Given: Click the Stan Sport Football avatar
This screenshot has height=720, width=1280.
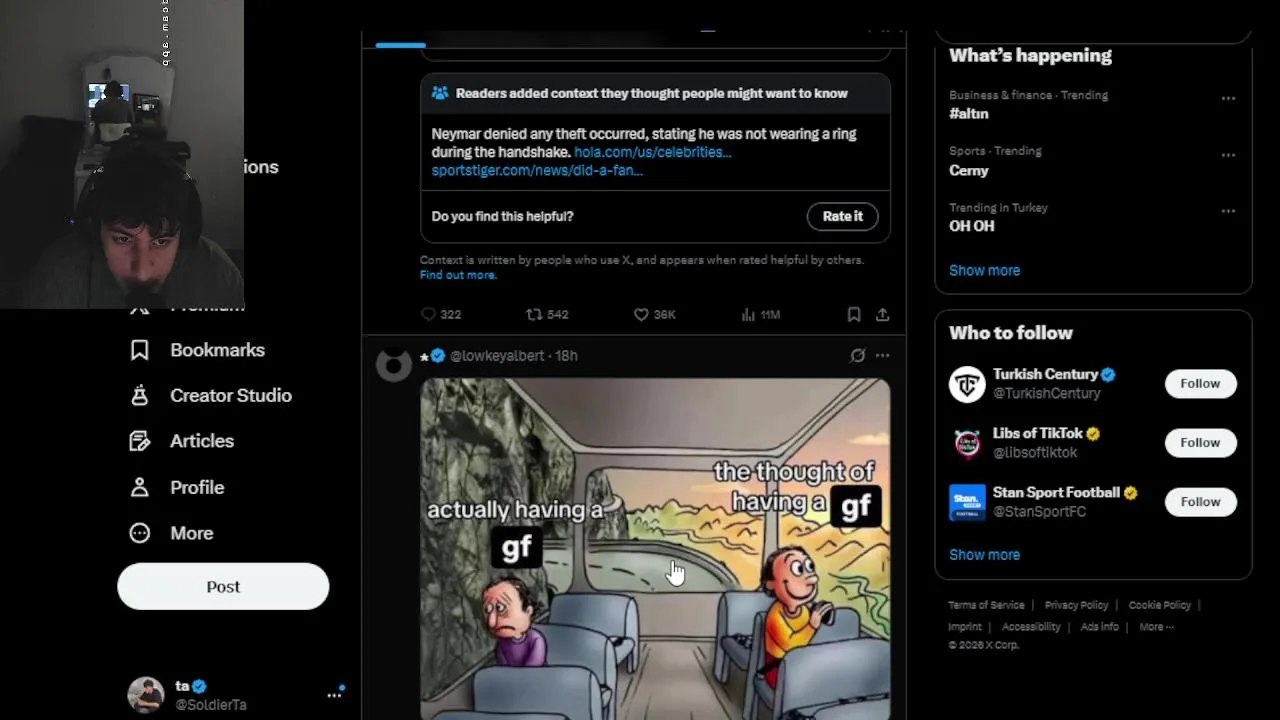Looking at the screenshot, I should click(967, 502).
